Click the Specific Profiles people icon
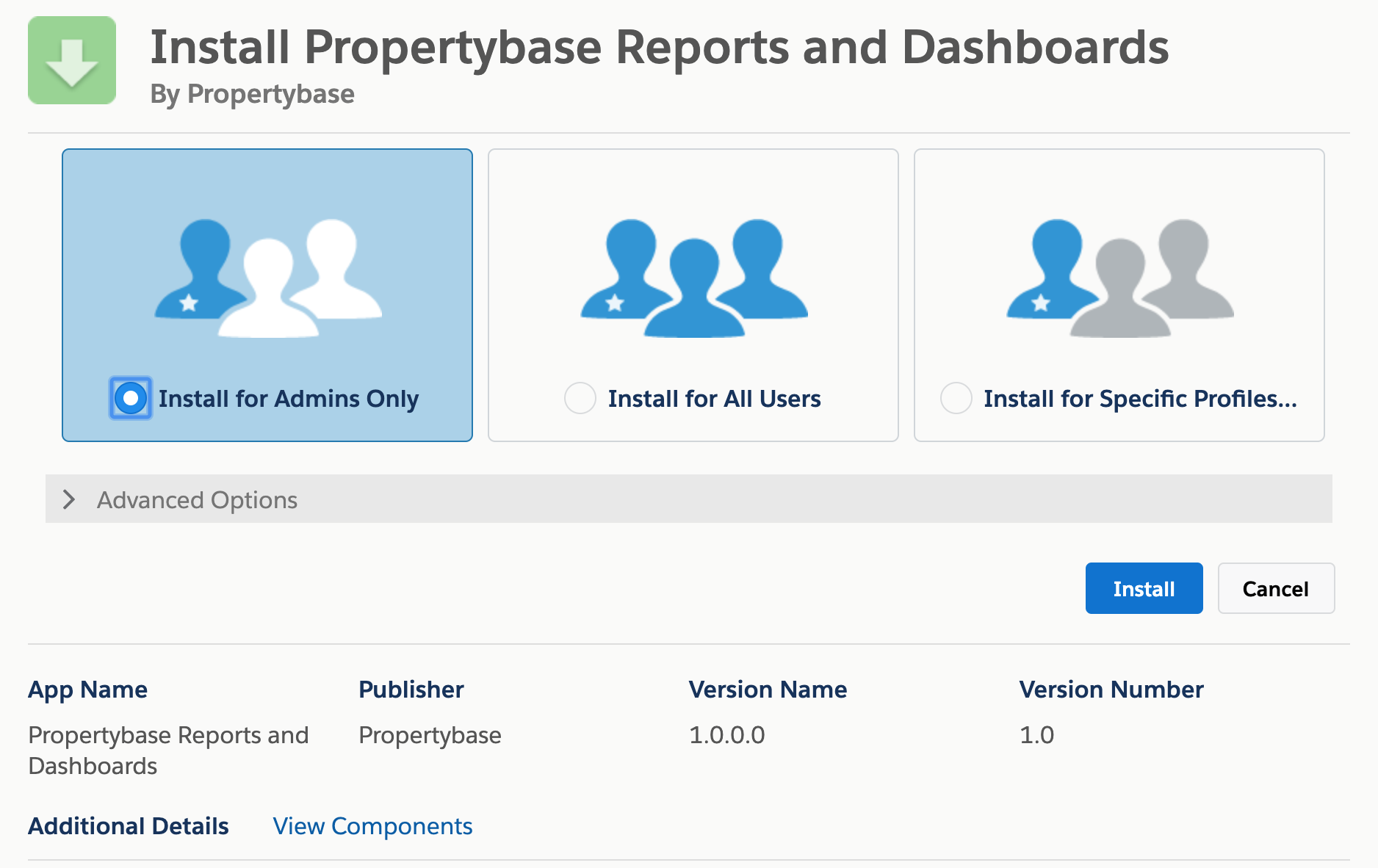Screen dimensions: 1378x868 coord(1120,278)
